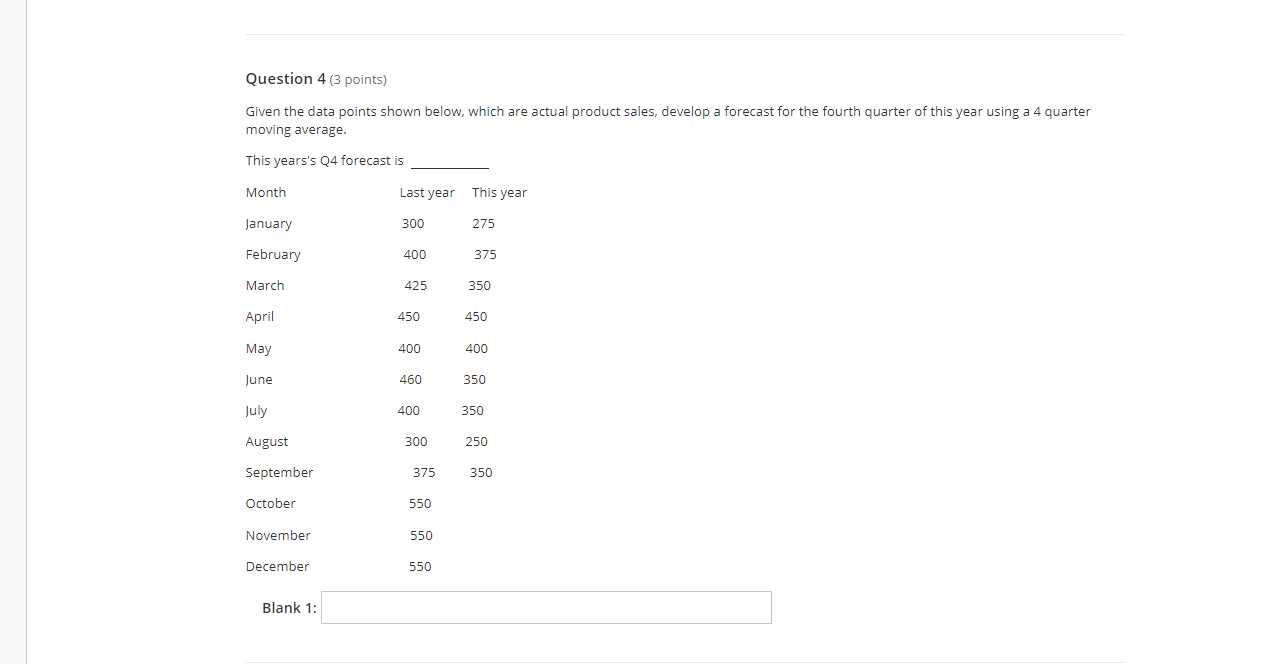Viewport: 1264px width, 664px height.
Task: Select the September row label
Action: 279,472
